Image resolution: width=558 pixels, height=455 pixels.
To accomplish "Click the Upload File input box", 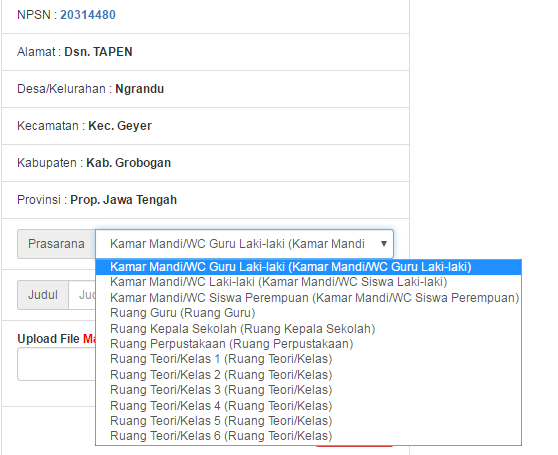I will point(57,364).
